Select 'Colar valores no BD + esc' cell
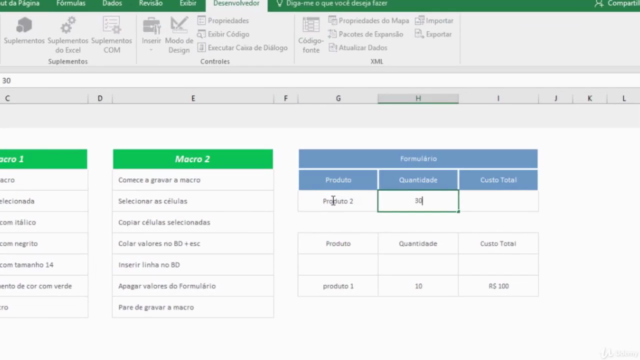Screen dimensions: 640x360 193,244
